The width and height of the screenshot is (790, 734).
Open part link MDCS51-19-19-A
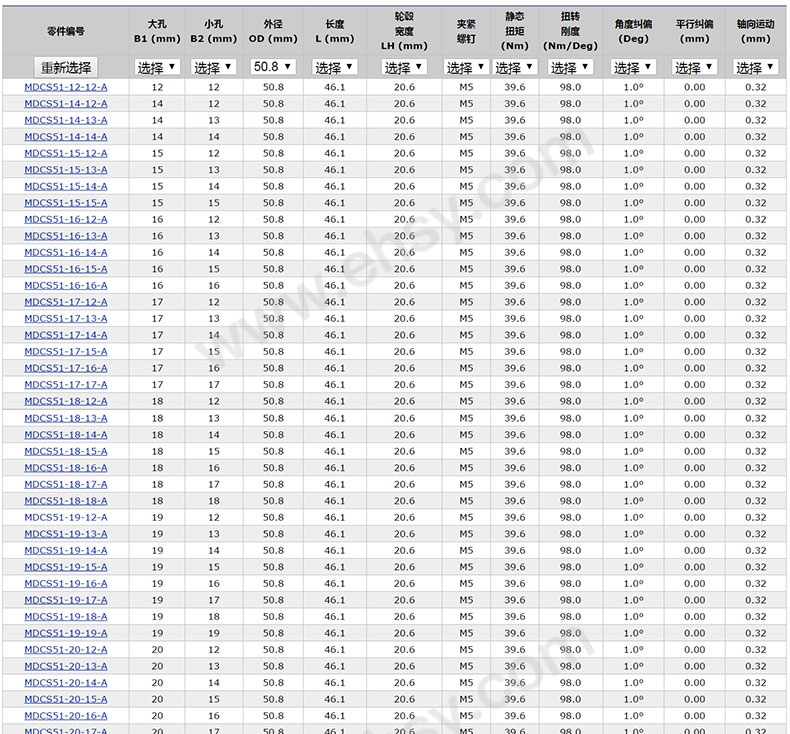pyautogui.click(x=66, y=633)
